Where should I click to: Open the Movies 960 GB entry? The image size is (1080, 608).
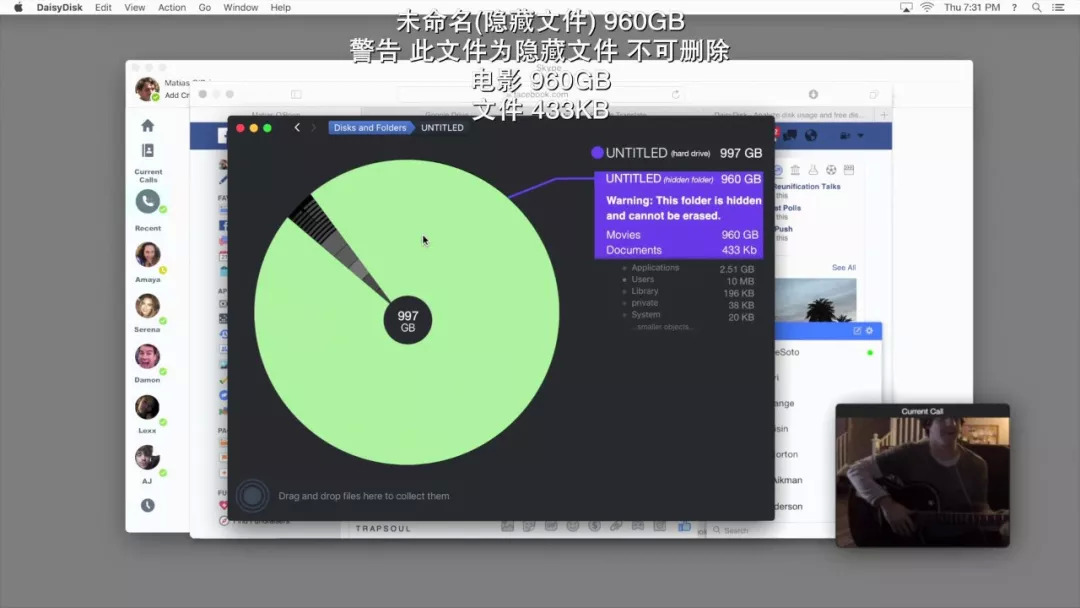[681, 235]
